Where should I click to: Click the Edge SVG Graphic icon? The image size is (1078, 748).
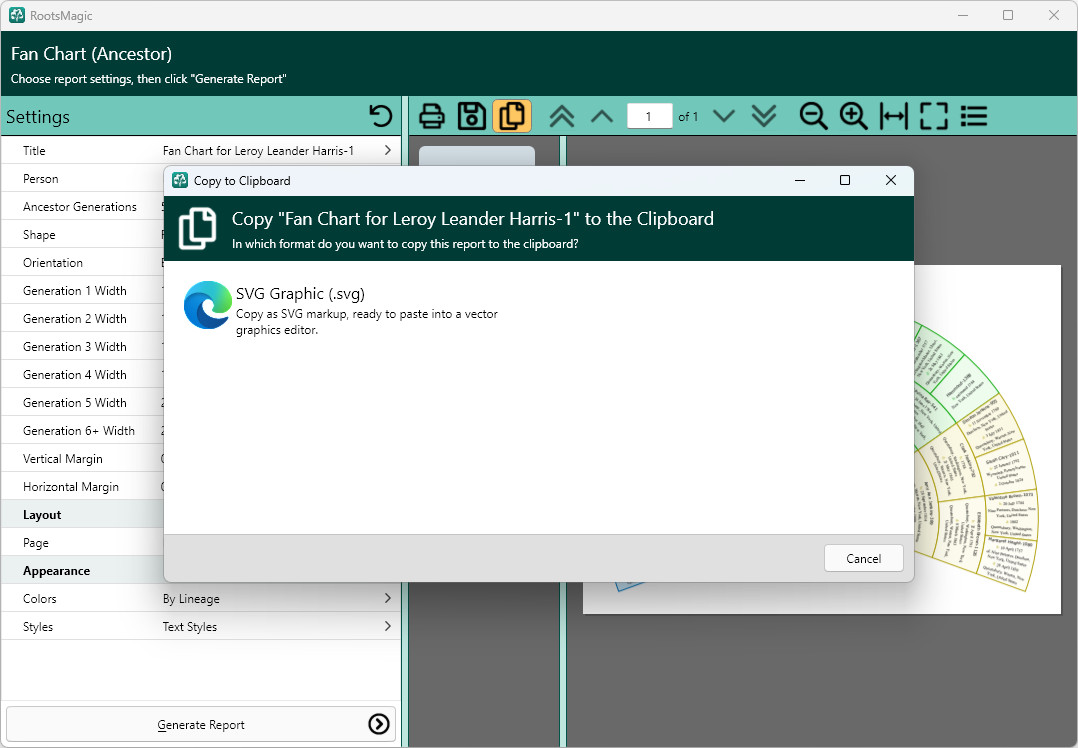[208, 305]
